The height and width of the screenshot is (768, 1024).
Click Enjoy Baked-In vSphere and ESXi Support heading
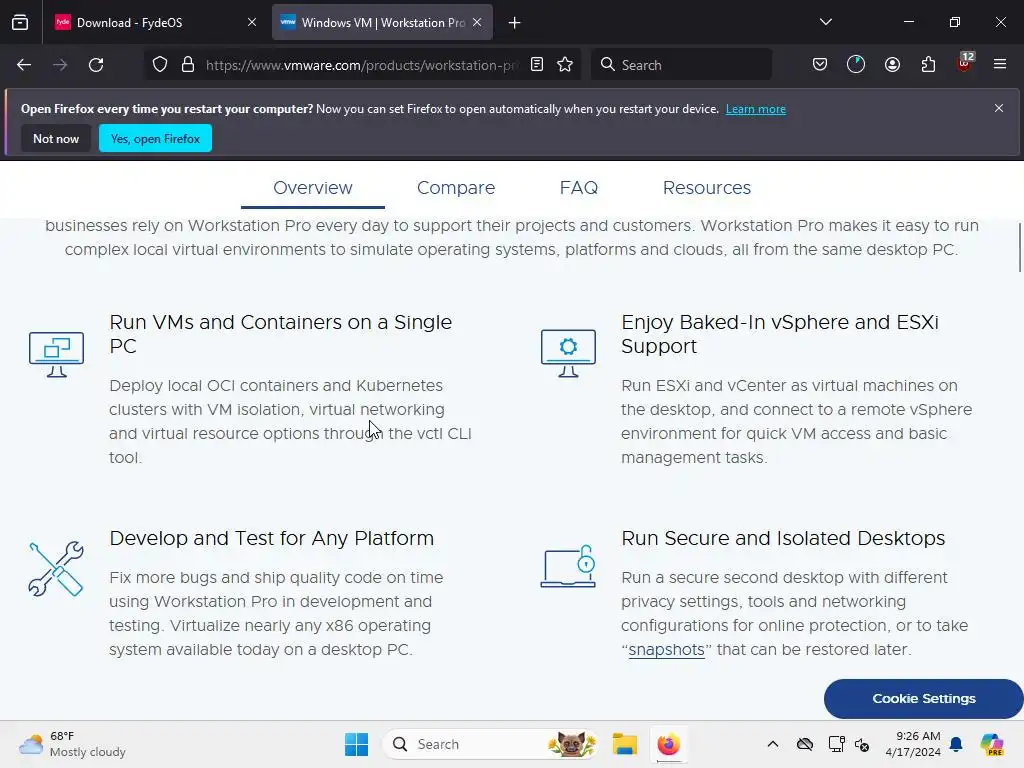780,334
